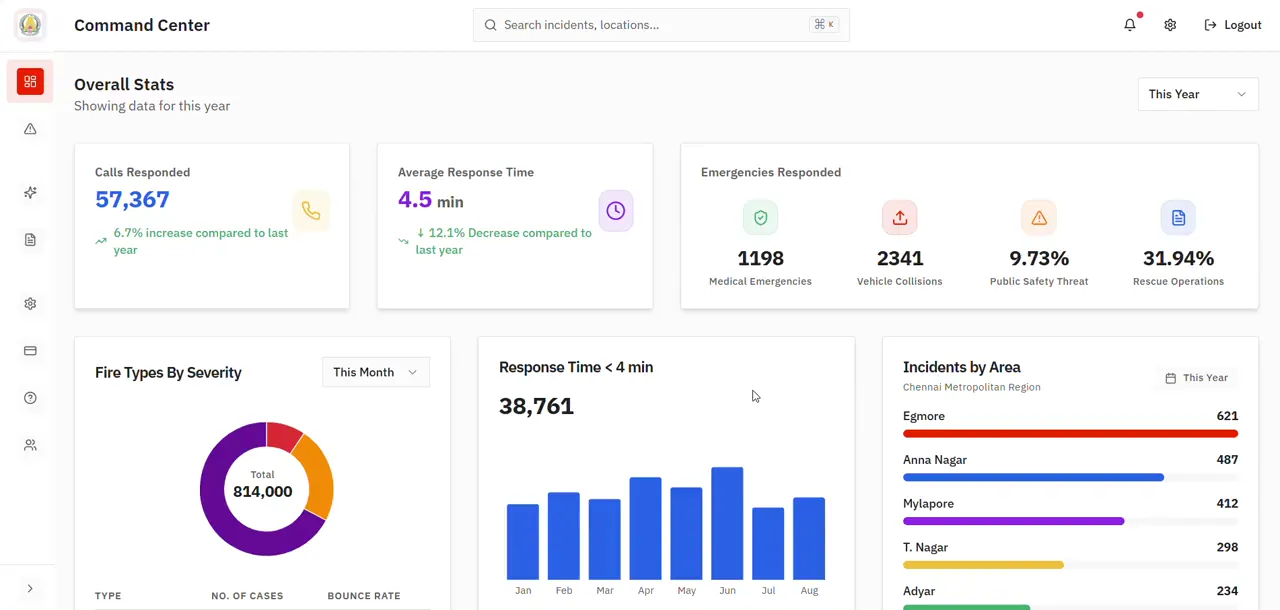Image resolution: width=1280 pixels, height=610 pixels.
Task: Click the Calls Responded value 57,367
Action: click(132, 200)
